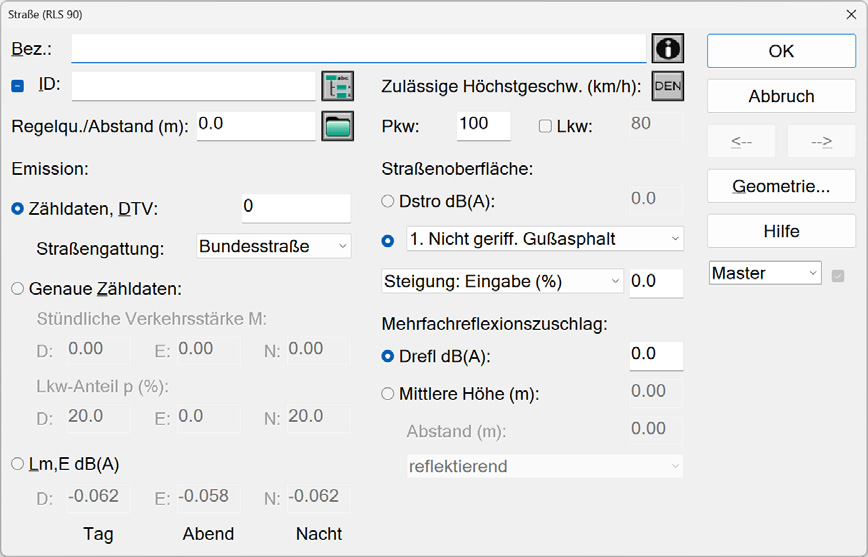This screenshot has width=868, height=557.
Task: Cancel with the Abbruch button
Action: [781, 96]
